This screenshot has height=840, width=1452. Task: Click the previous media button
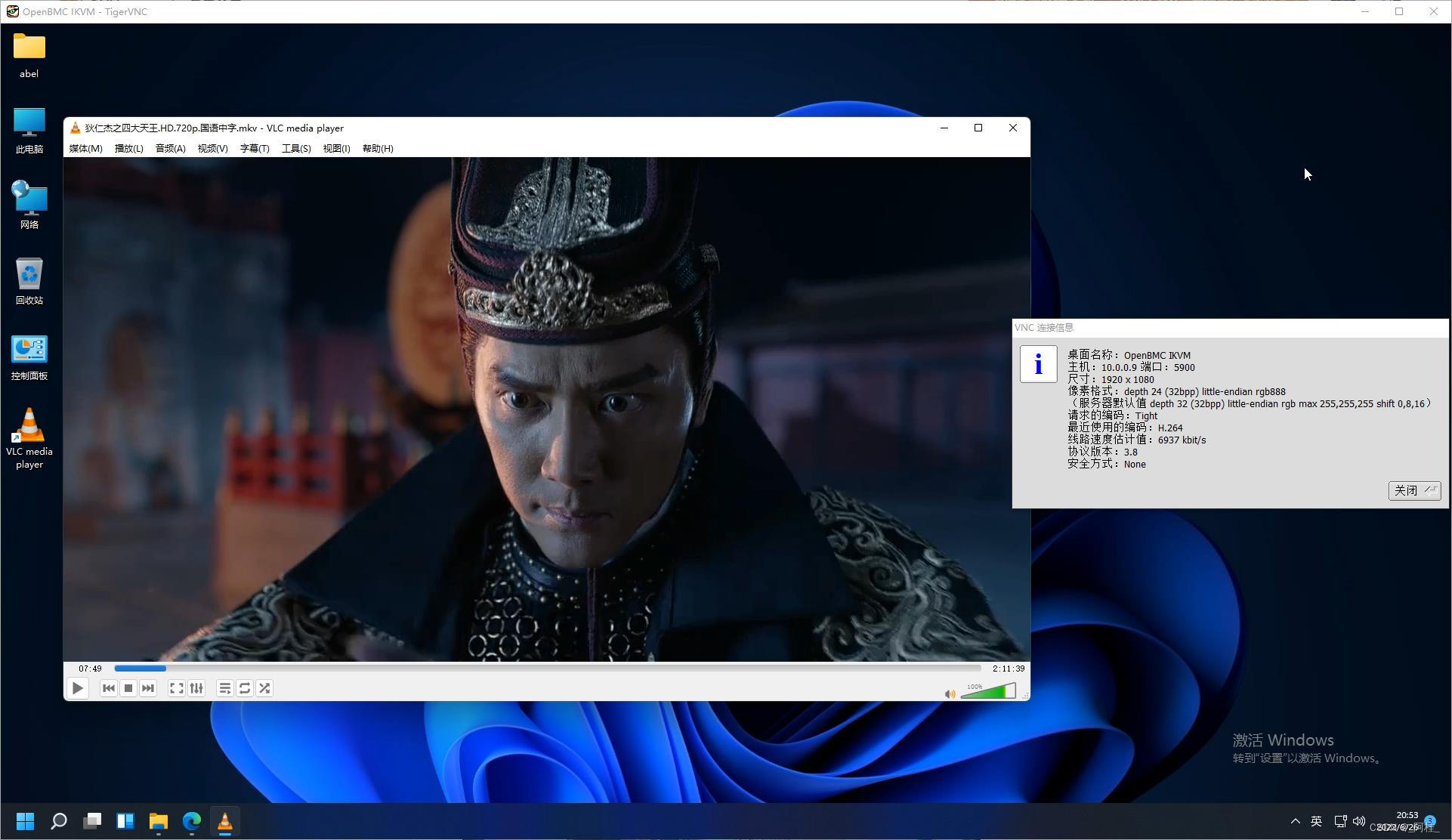(108, 688)
